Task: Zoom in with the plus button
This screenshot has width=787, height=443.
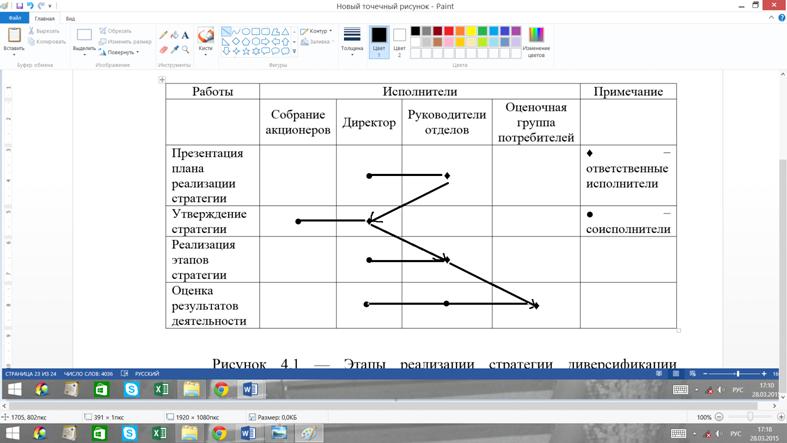Action: pyautogui.click(x=781, y=417)
